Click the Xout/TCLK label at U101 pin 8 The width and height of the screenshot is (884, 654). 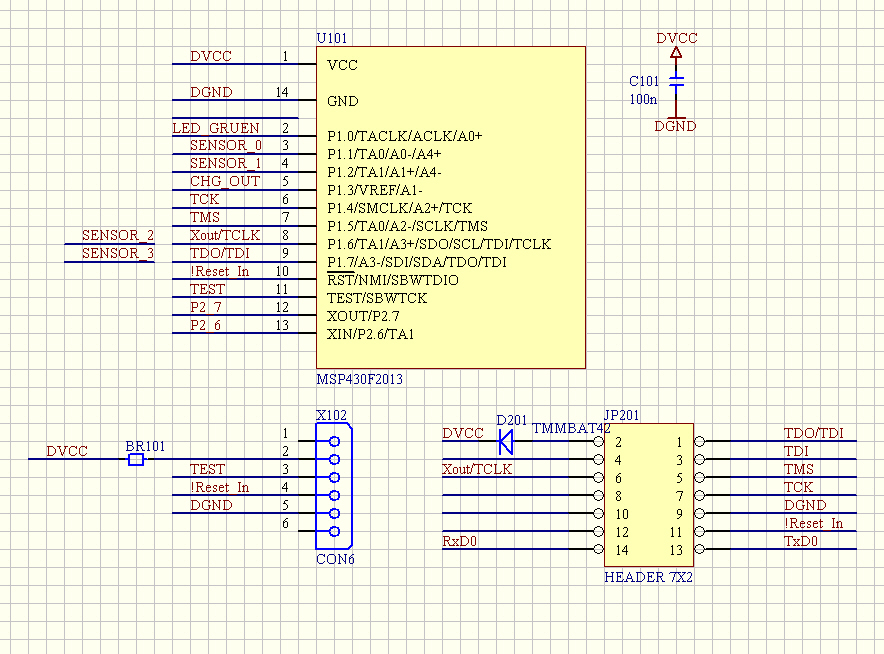pos(225,235)
